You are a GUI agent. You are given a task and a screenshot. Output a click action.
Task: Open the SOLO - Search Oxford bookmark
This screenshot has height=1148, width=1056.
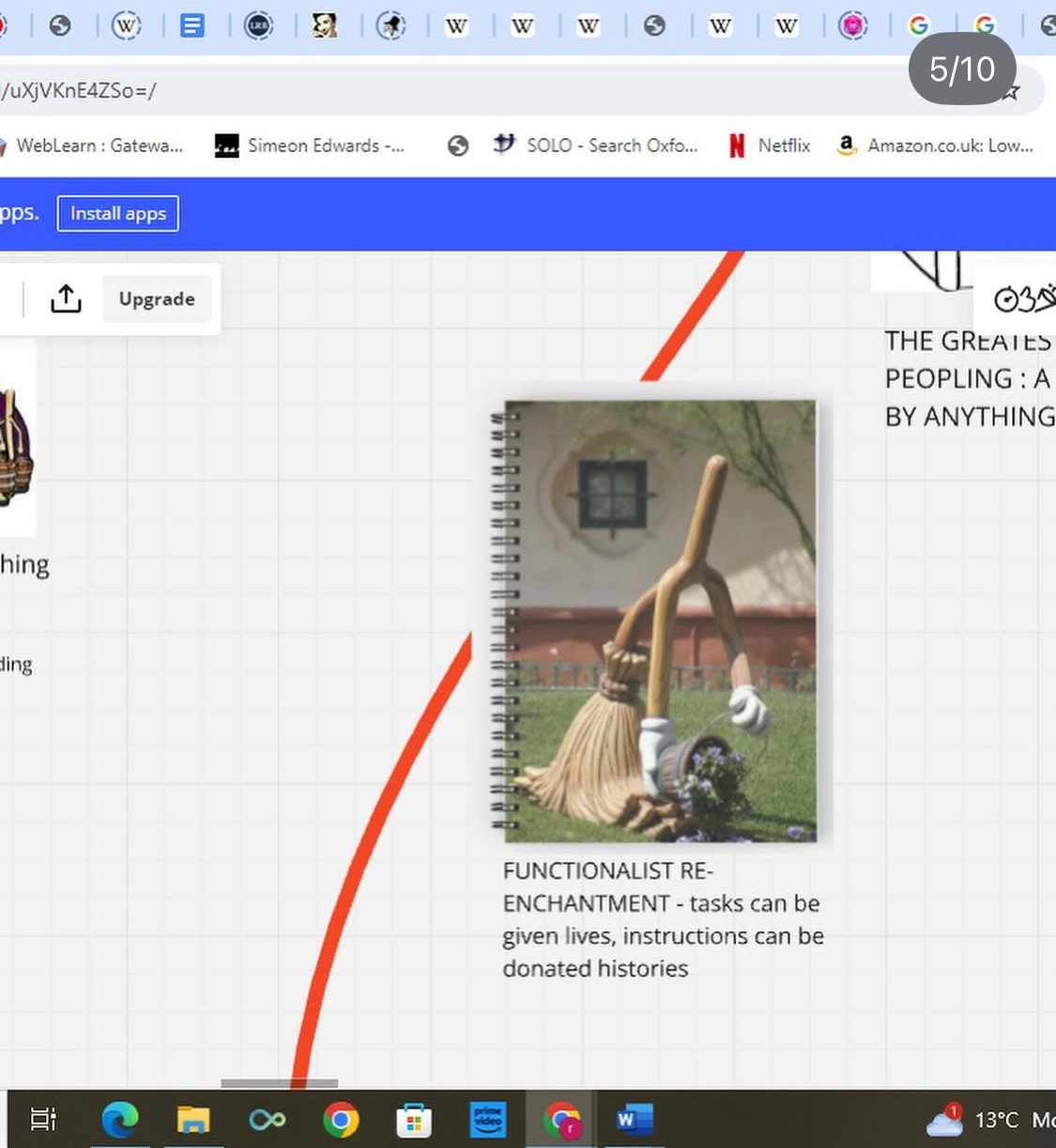(597, 145)
